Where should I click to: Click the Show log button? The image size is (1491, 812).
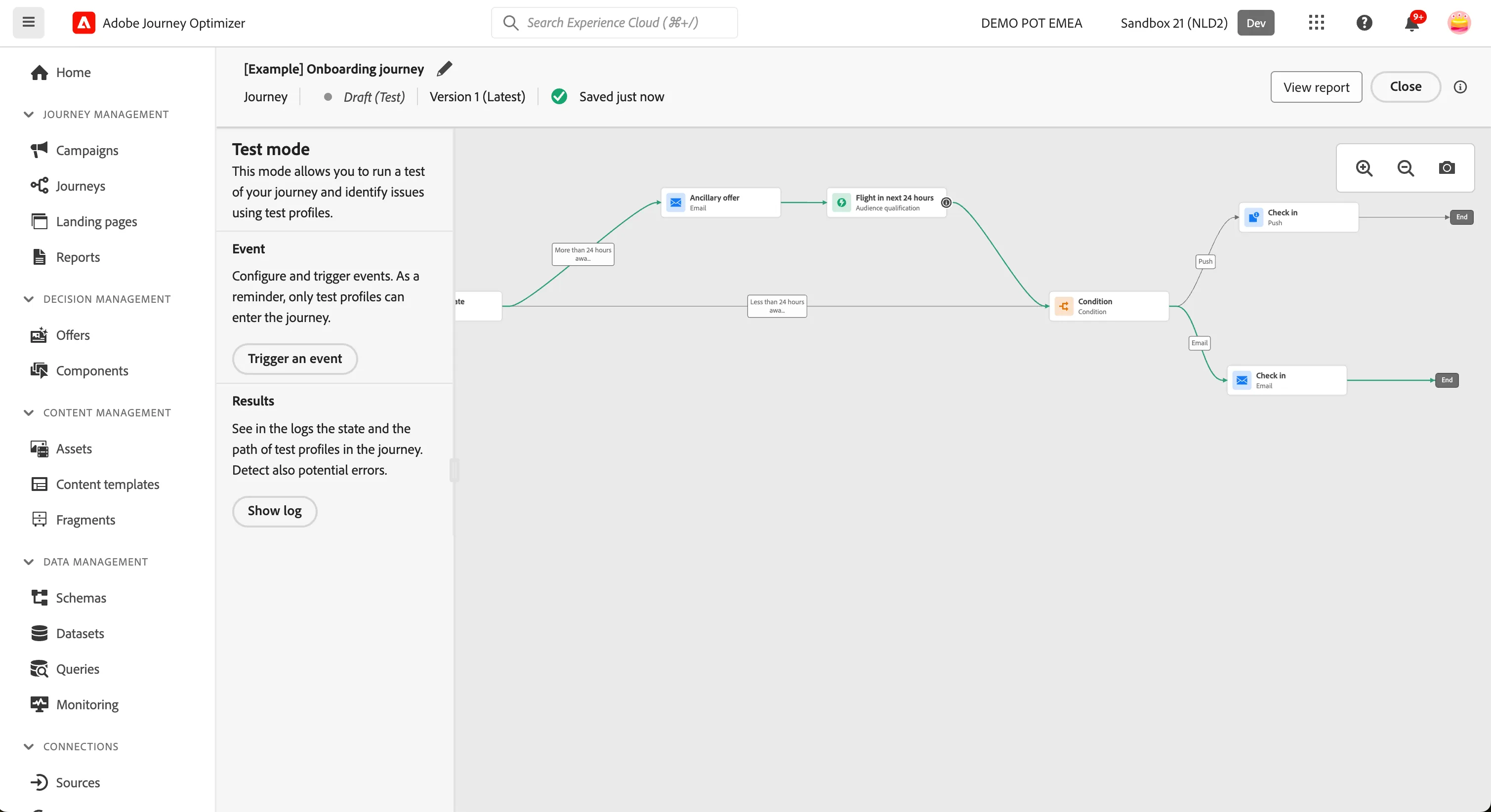pyautogui.click(x=274, y=511)
